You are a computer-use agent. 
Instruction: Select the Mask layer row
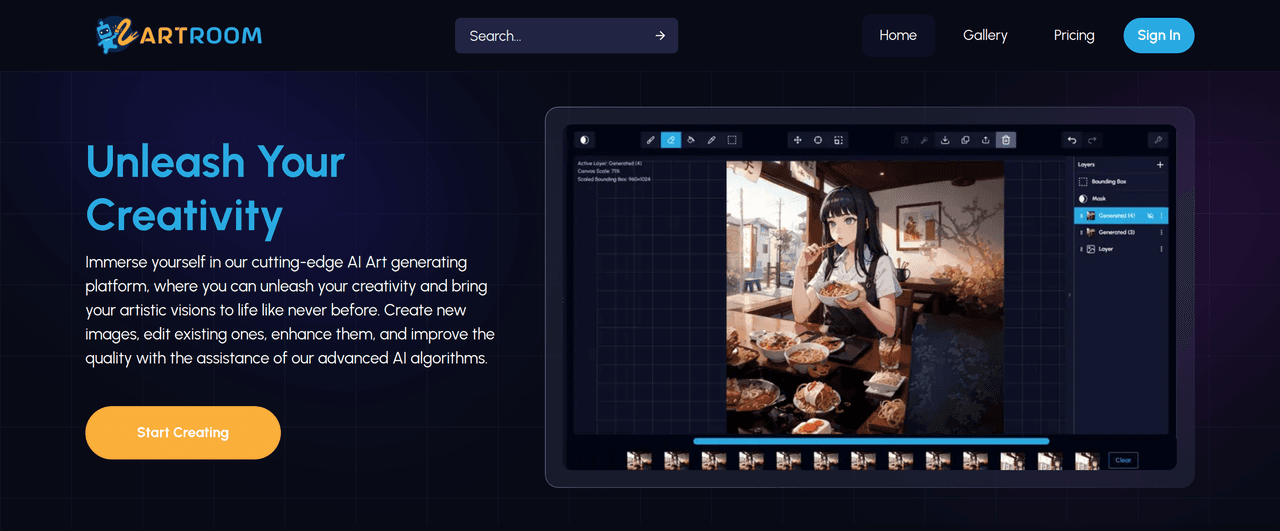(1121, 199)
